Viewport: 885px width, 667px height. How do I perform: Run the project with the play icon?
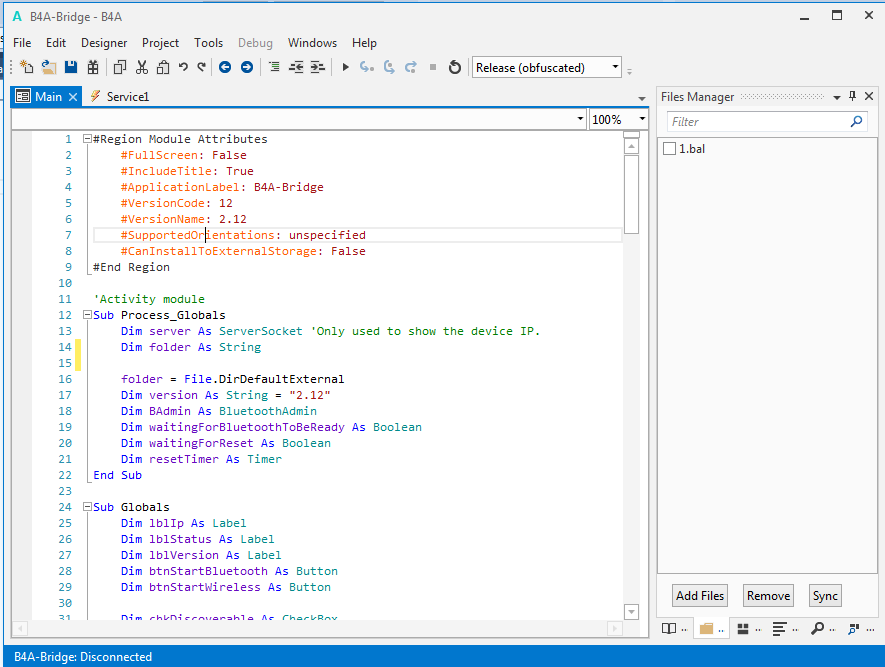(x=345, y=67)
